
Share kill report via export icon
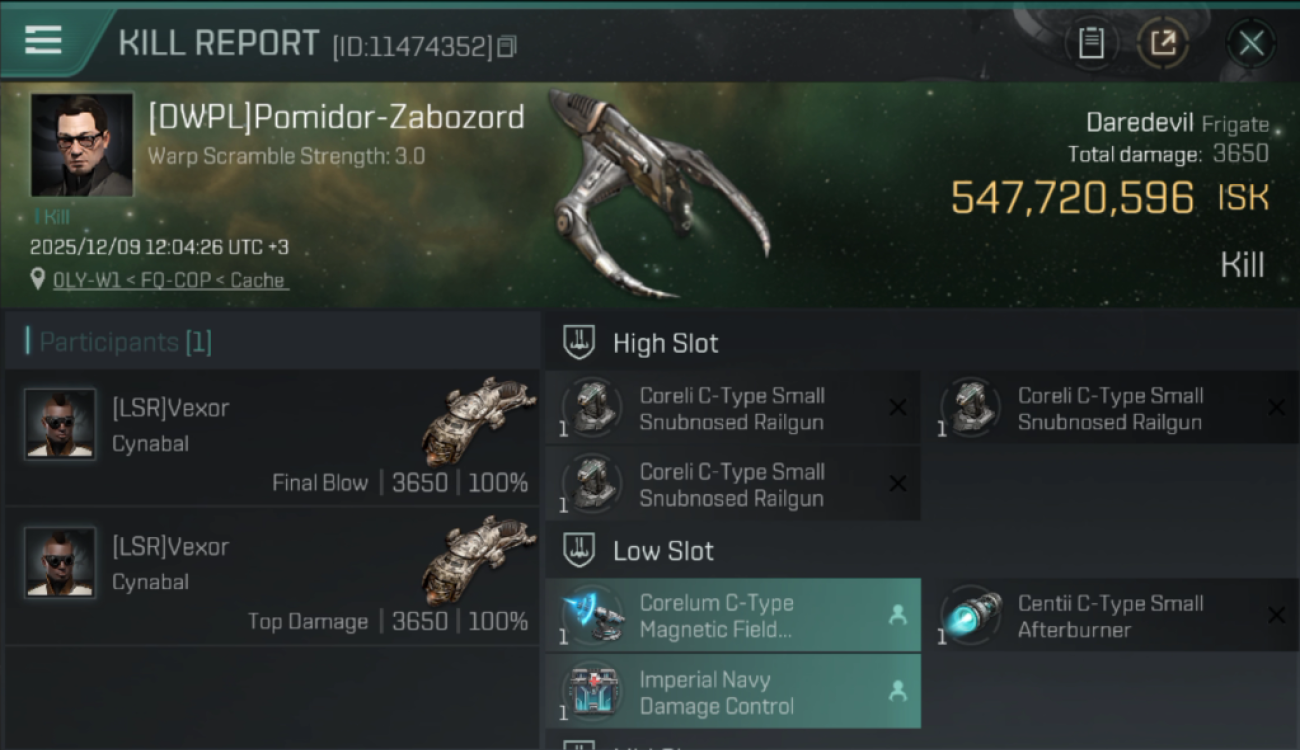tap(1162, 42)
